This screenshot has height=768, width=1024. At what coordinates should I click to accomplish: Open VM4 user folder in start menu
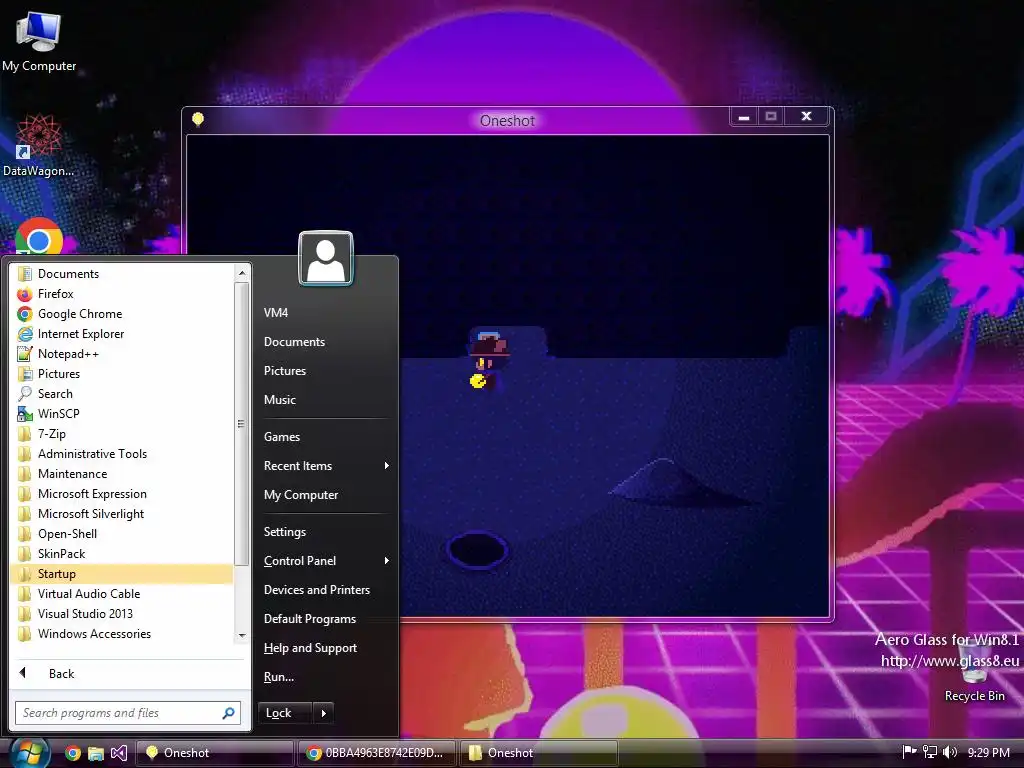(276, 313)
